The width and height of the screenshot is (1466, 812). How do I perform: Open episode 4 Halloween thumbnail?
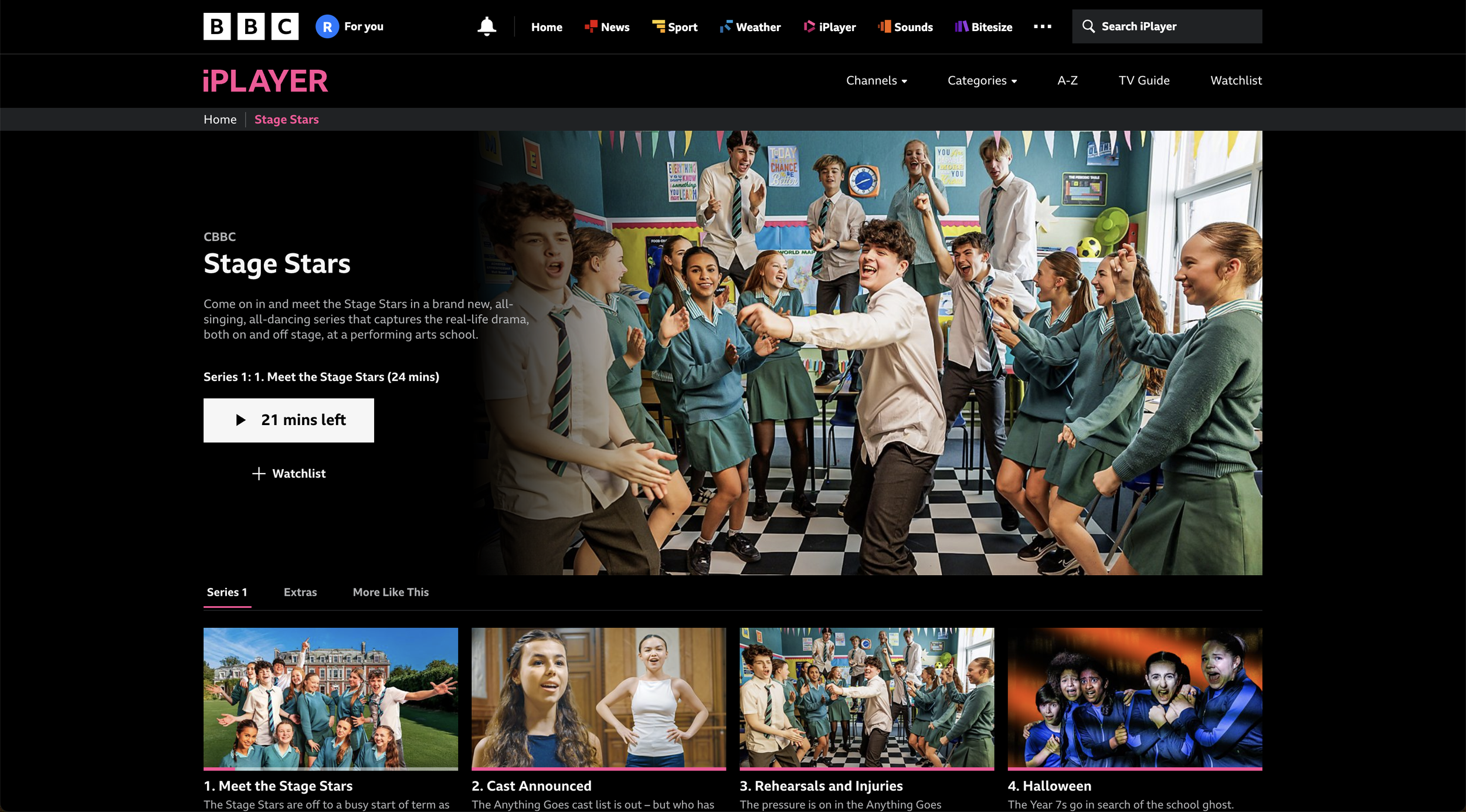coord(1134,698)
